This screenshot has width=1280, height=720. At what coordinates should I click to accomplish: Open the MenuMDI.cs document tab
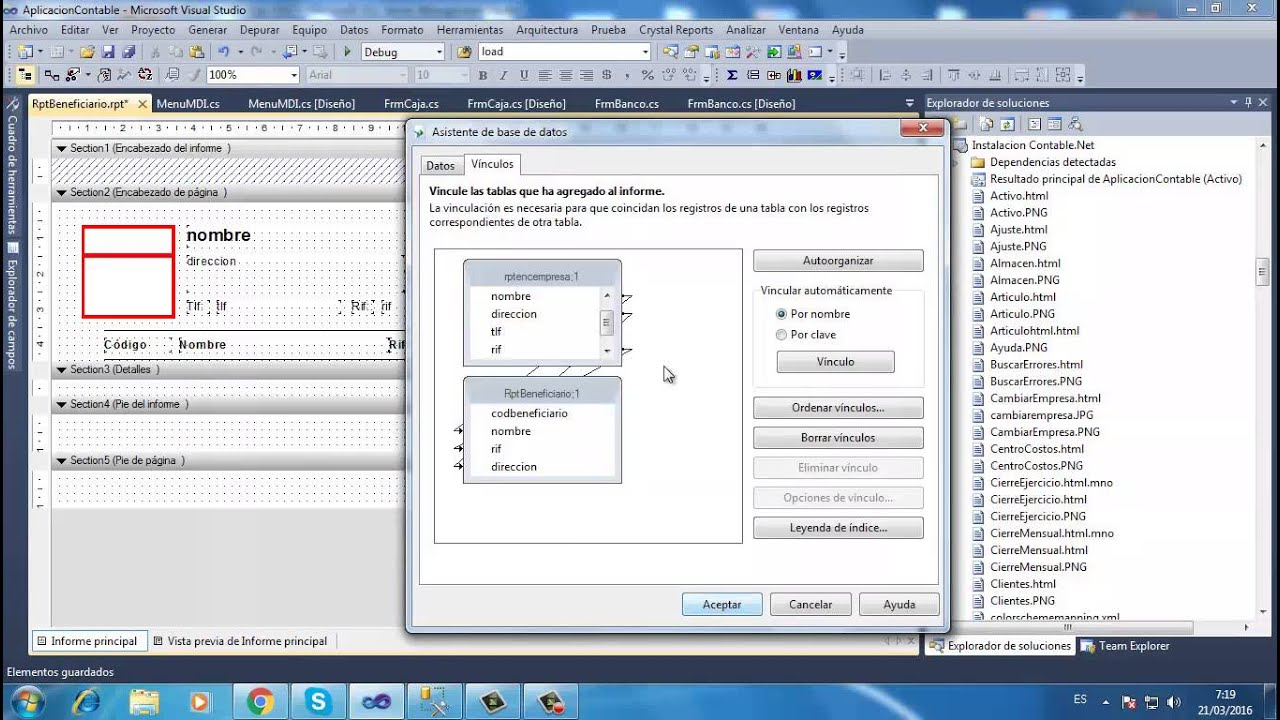click(188, 103)
